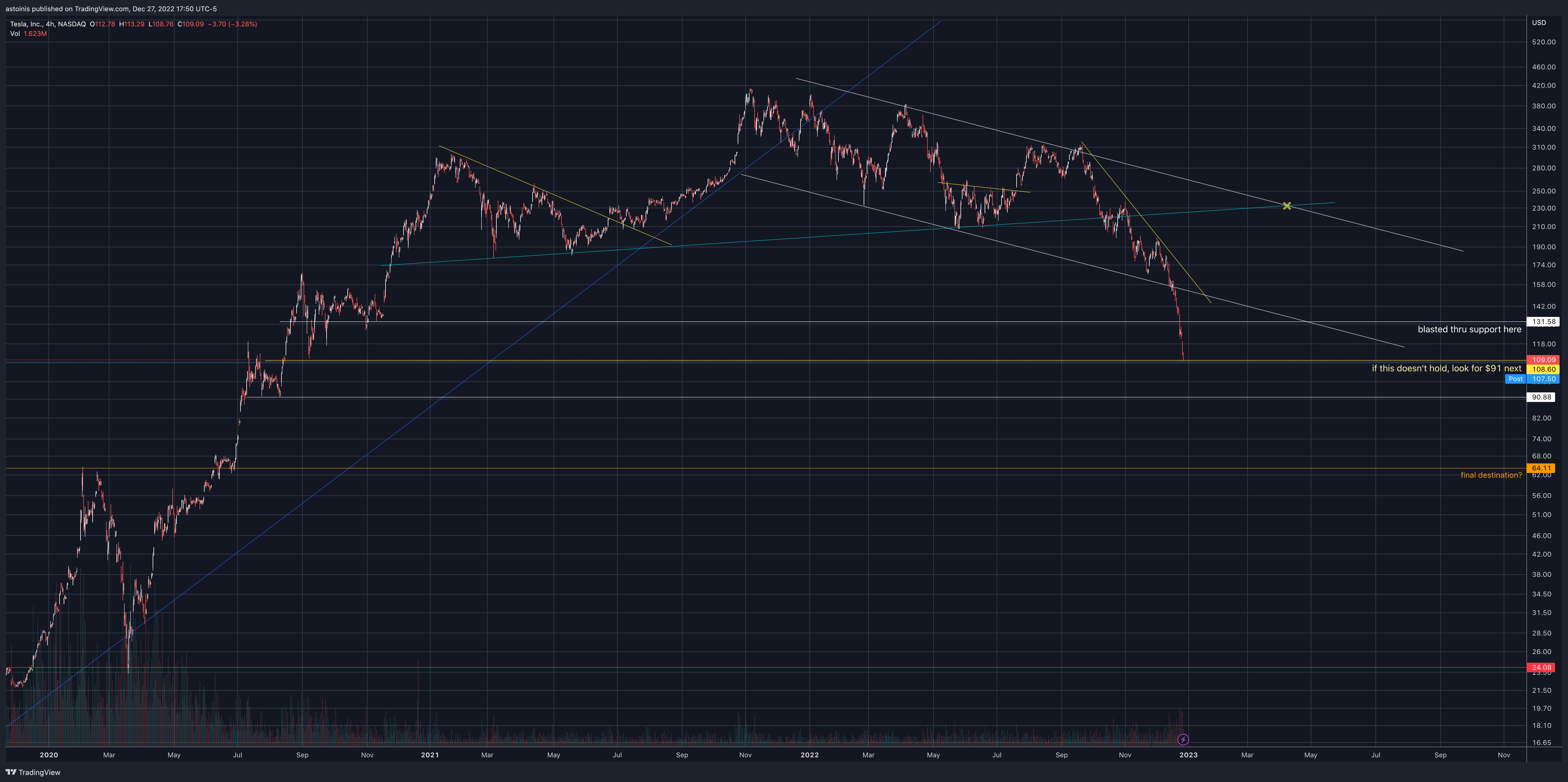1568x782 pixels.
Task: Click the 118.00 price axis label
Action: [x=1544, y=344]
